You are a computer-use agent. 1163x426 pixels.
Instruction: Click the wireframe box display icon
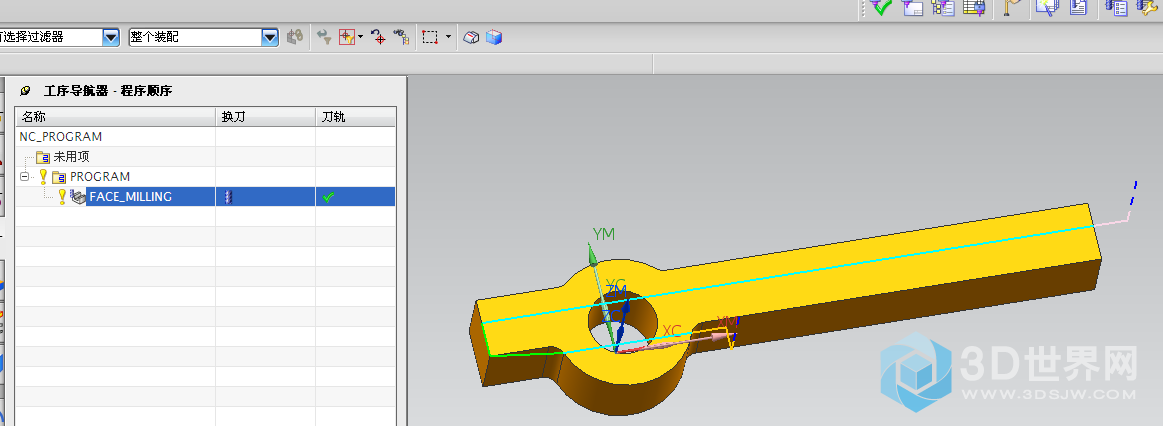click(x=471, y=37)
